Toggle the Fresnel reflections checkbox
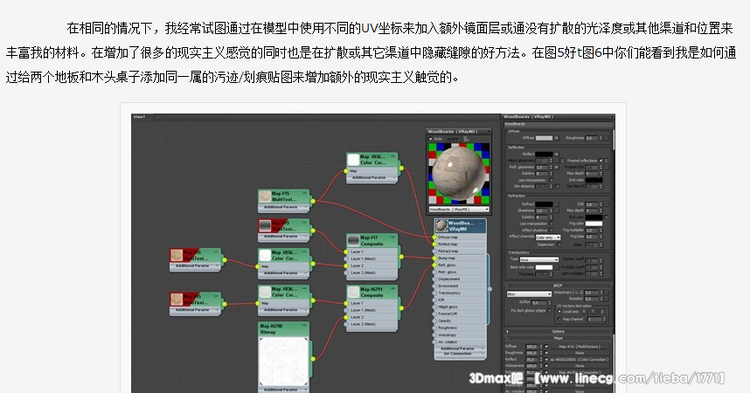This screenshot has width=750, height=393. pyautogui.click(x=601, y=161)
